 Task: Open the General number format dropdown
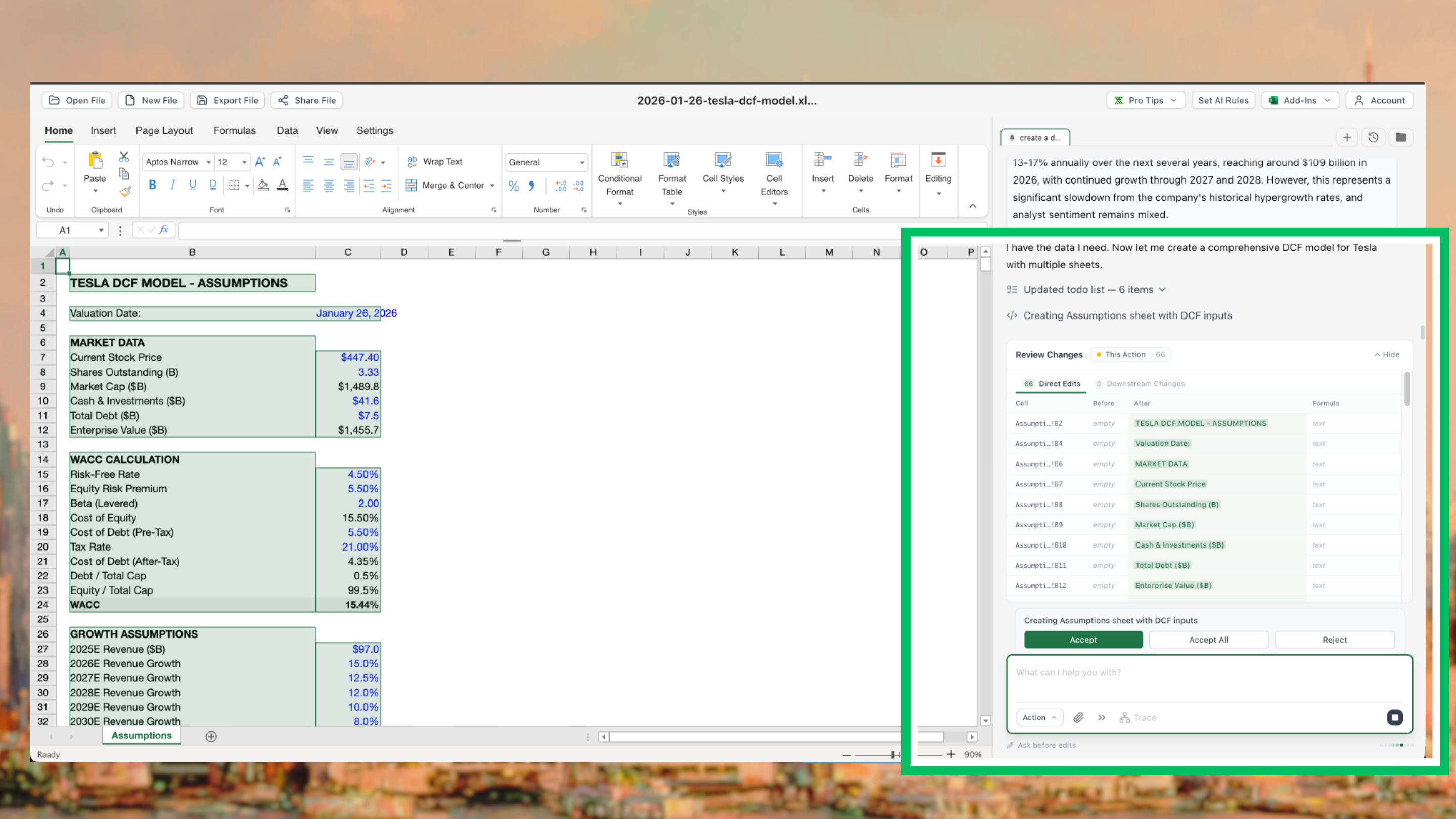546,162
